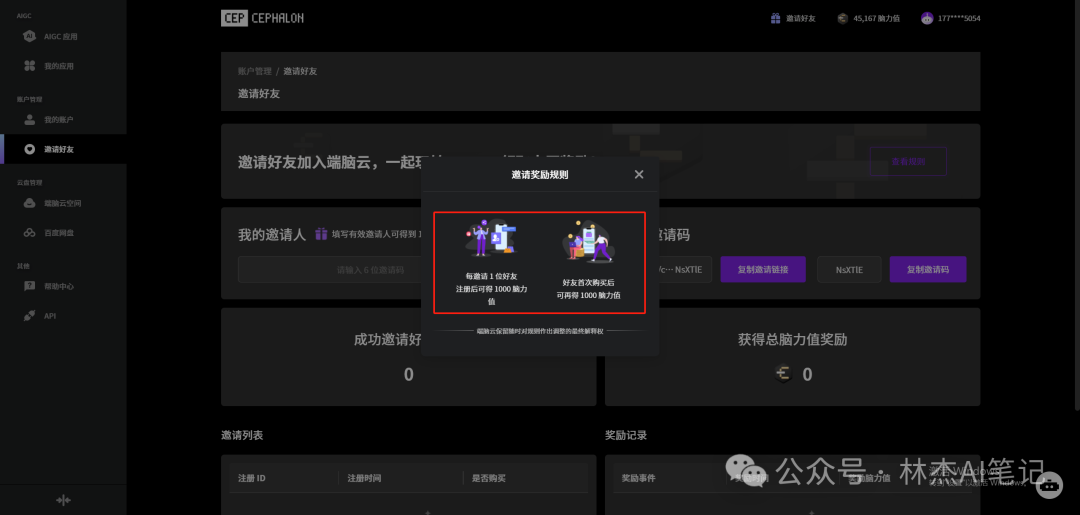Click the gift icon beside 我的邀请人
The height and width of the screenshot is (515, 1080).
[x=321, y=234]
